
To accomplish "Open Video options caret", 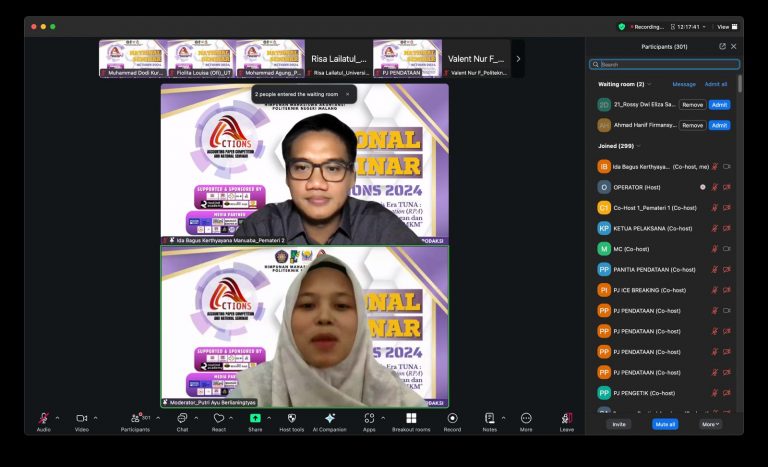I will tap(96, 418).
